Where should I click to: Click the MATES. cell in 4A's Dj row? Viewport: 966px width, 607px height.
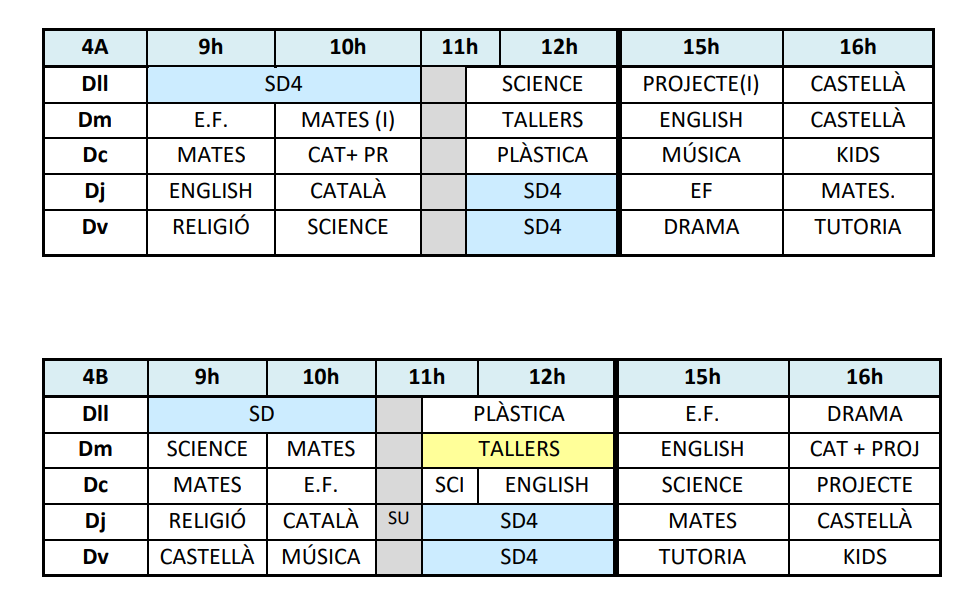[x=858, y=191]
